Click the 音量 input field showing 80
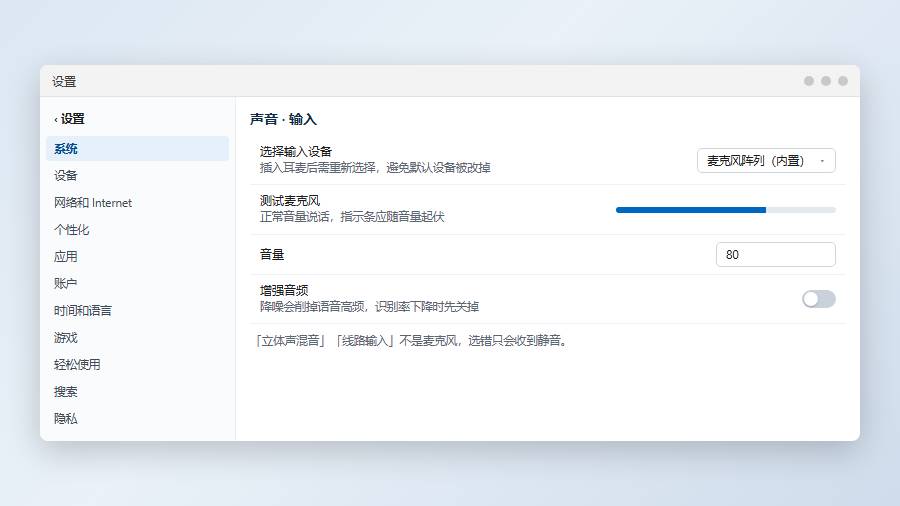 [775, 254]
